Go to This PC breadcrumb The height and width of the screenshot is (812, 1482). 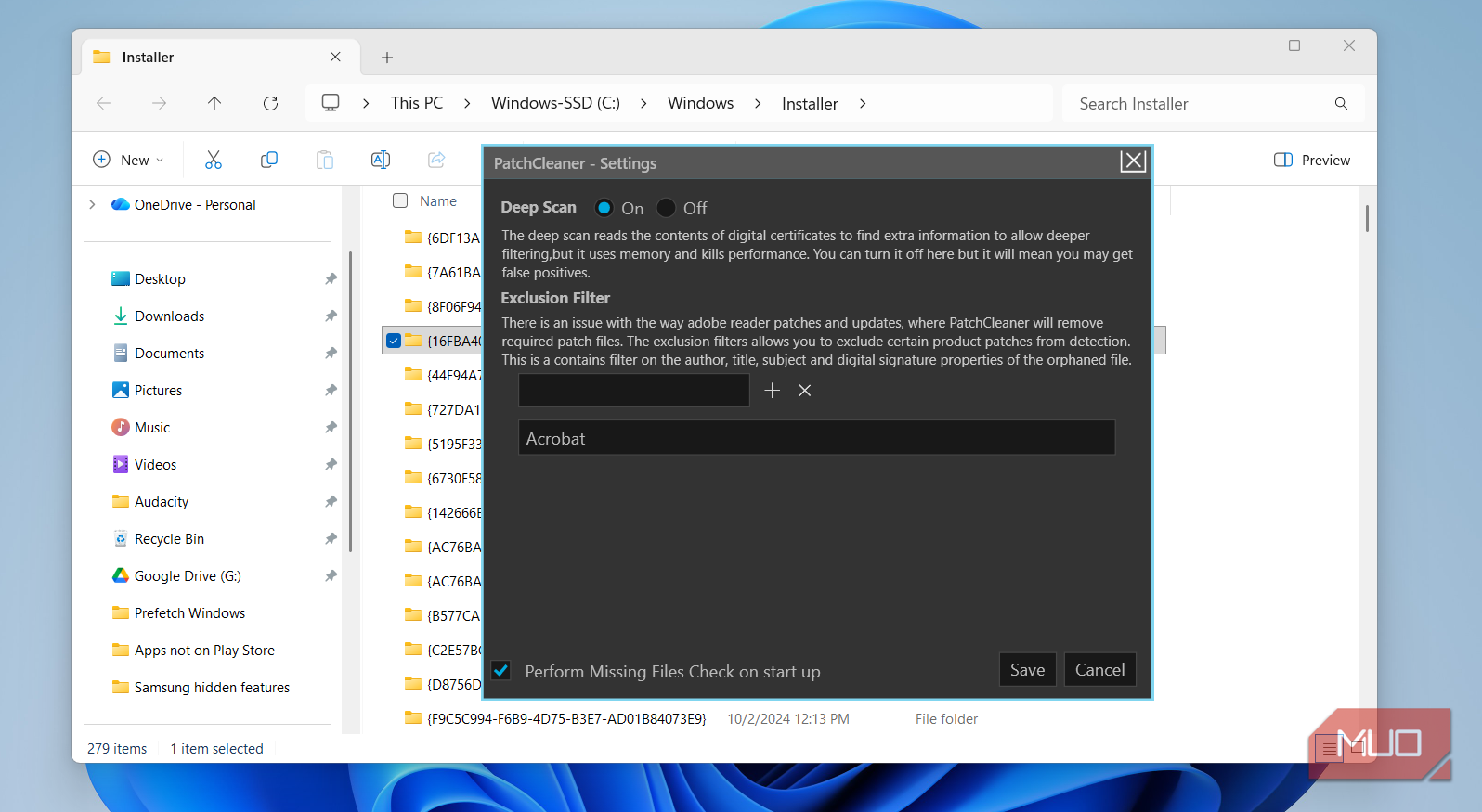click(x=417, y=103)
